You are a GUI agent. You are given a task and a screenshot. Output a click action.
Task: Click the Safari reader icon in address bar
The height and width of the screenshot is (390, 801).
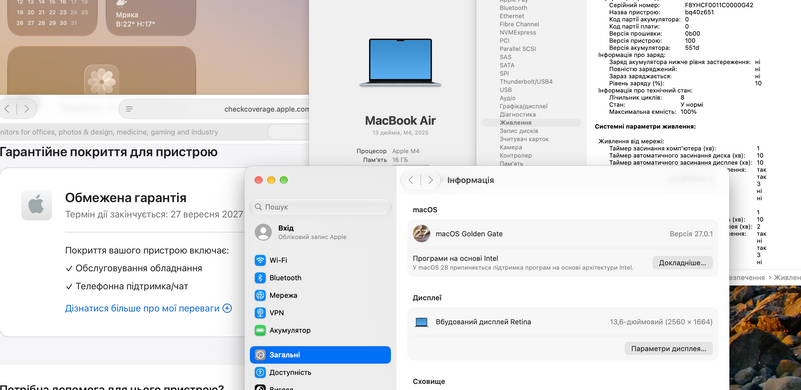129,109
